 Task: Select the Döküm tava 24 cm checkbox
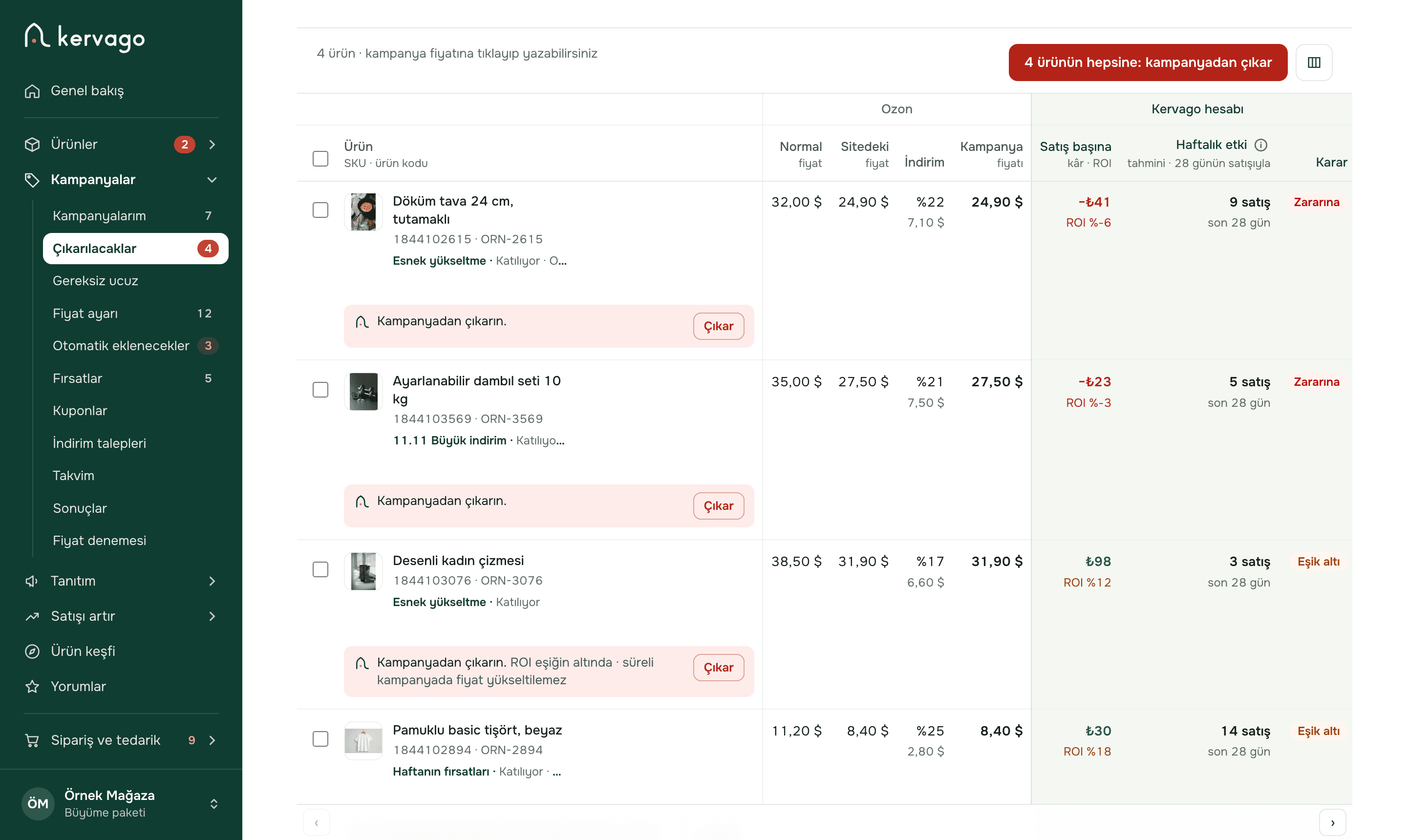(320, 210)
